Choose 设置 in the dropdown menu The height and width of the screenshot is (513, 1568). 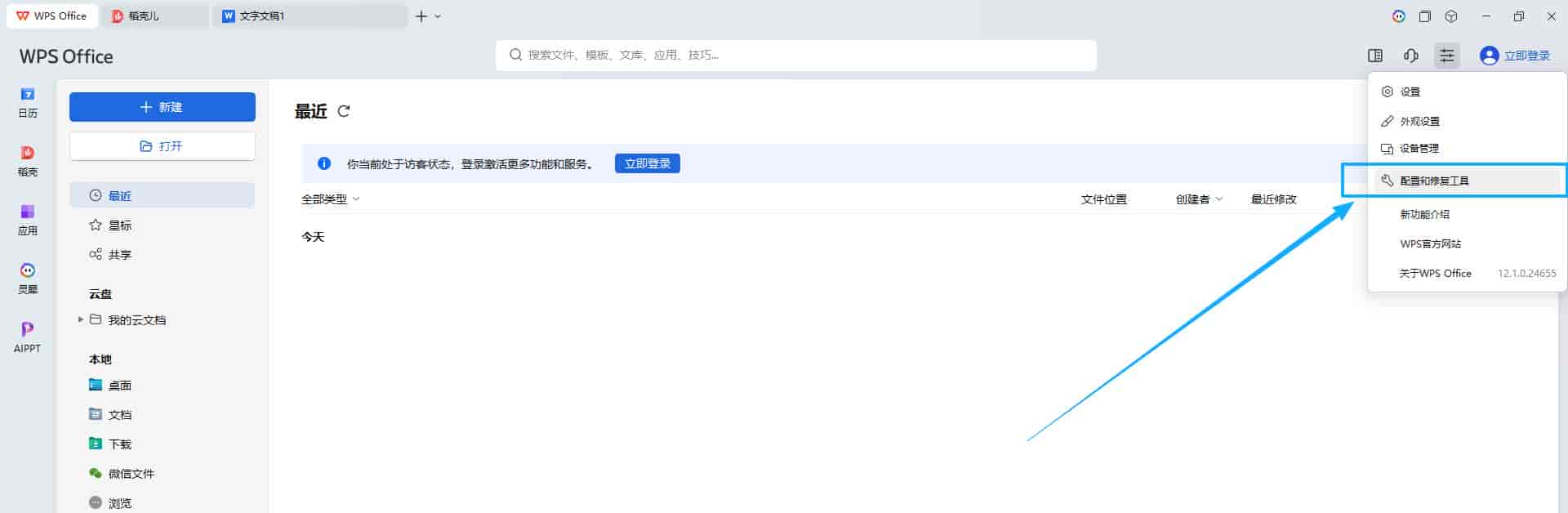[1468, 91]
